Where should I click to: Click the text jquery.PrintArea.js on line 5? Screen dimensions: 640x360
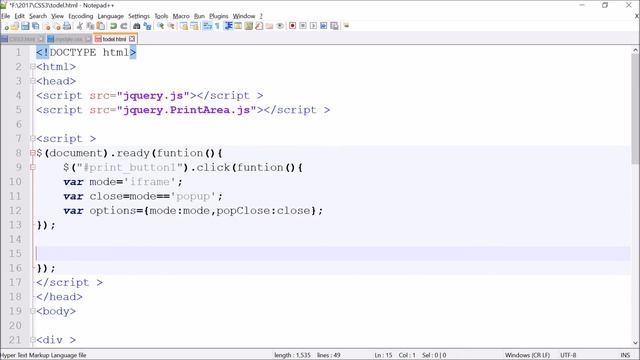187,110
